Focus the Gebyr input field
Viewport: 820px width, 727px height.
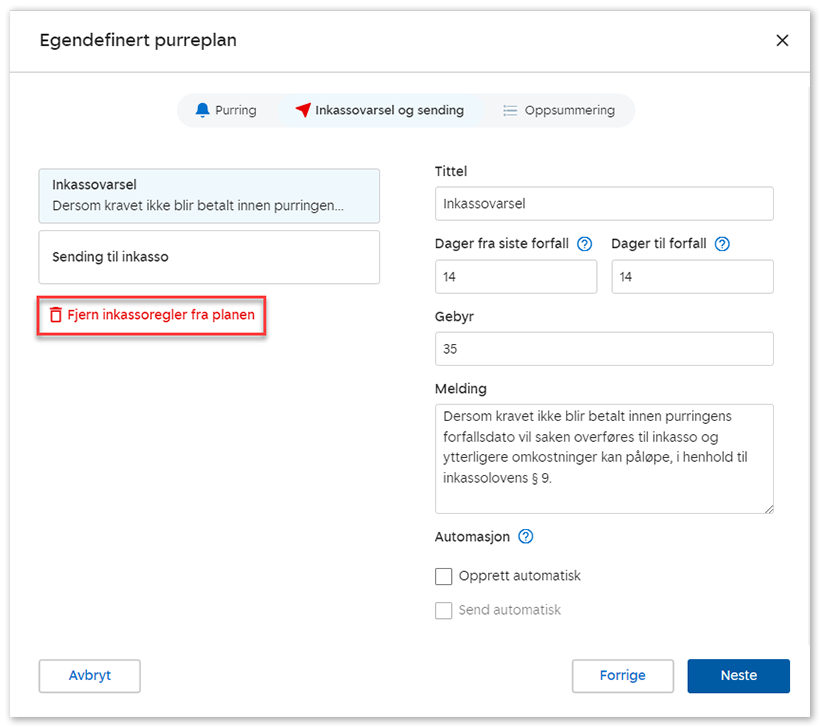pos(604,349)
